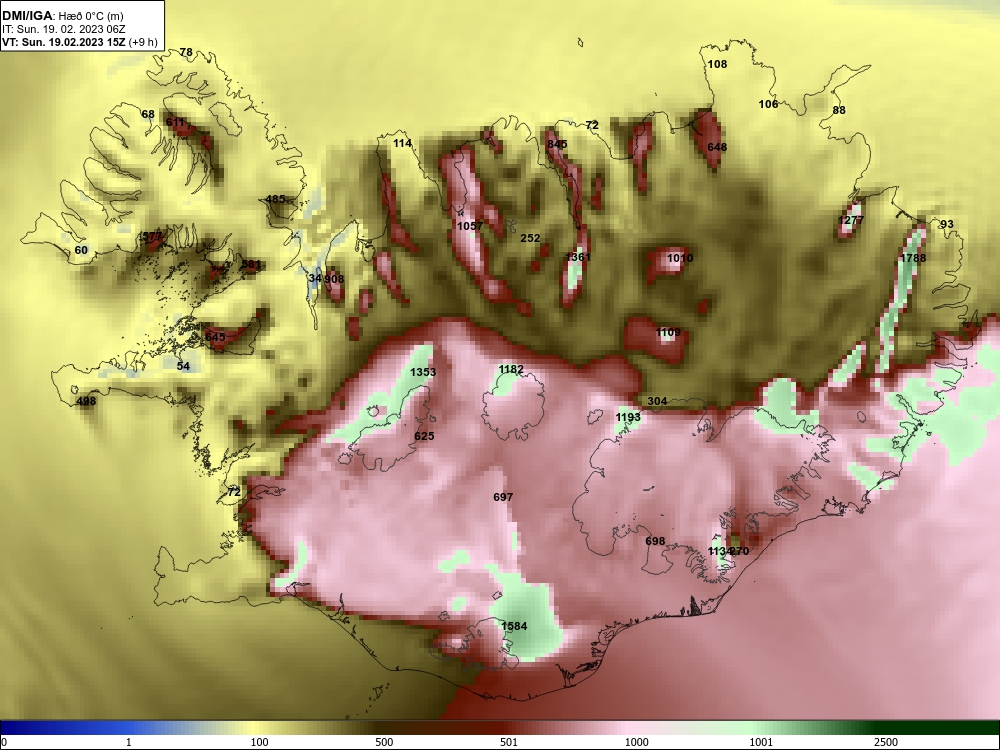Pick the map value 93
Viewport: 1000px width, 750px height.
pyautogui.click(x=947, y=224)
